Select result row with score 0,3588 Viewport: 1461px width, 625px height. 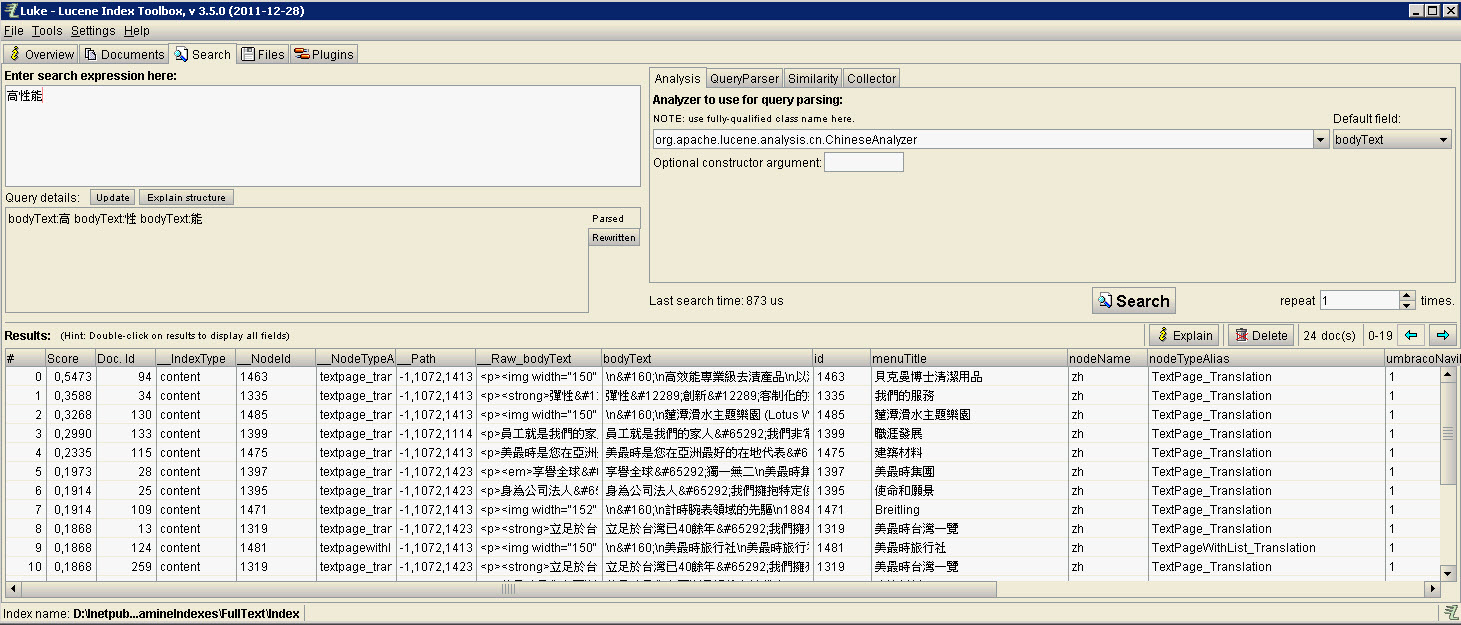pyautogui.click(x=722, y=396)
